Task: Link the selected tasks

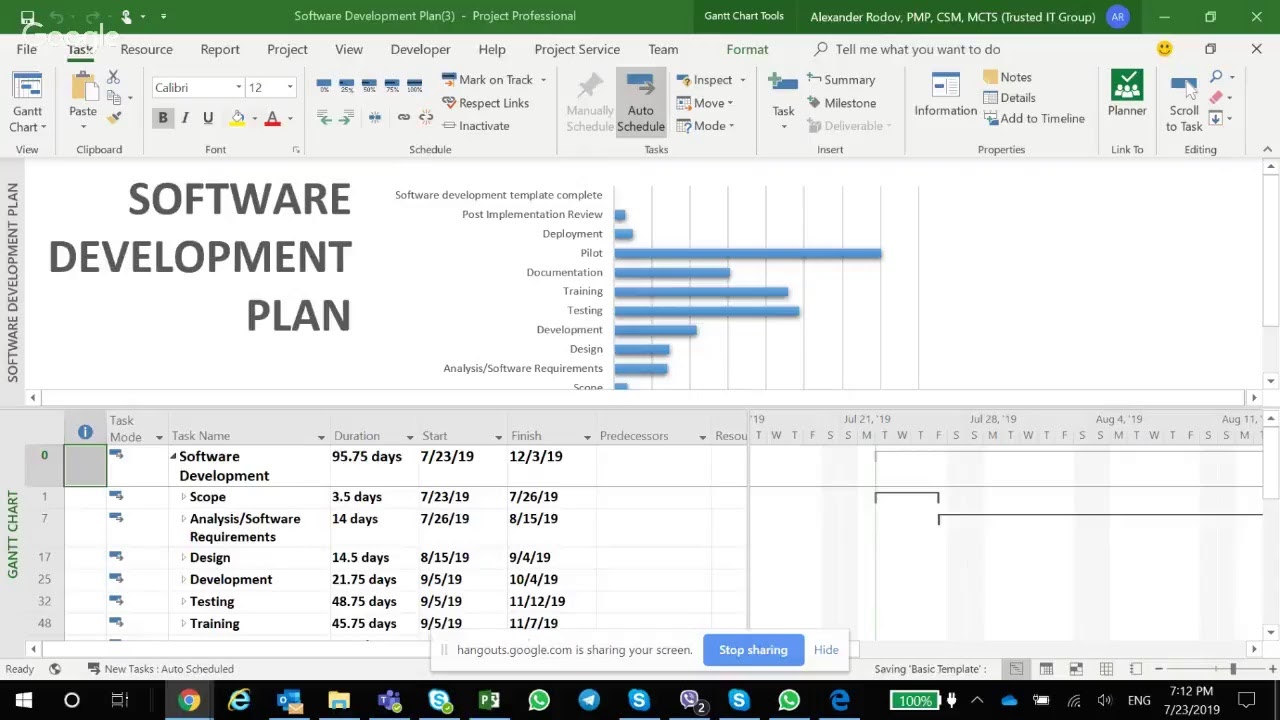Action: 403,118
